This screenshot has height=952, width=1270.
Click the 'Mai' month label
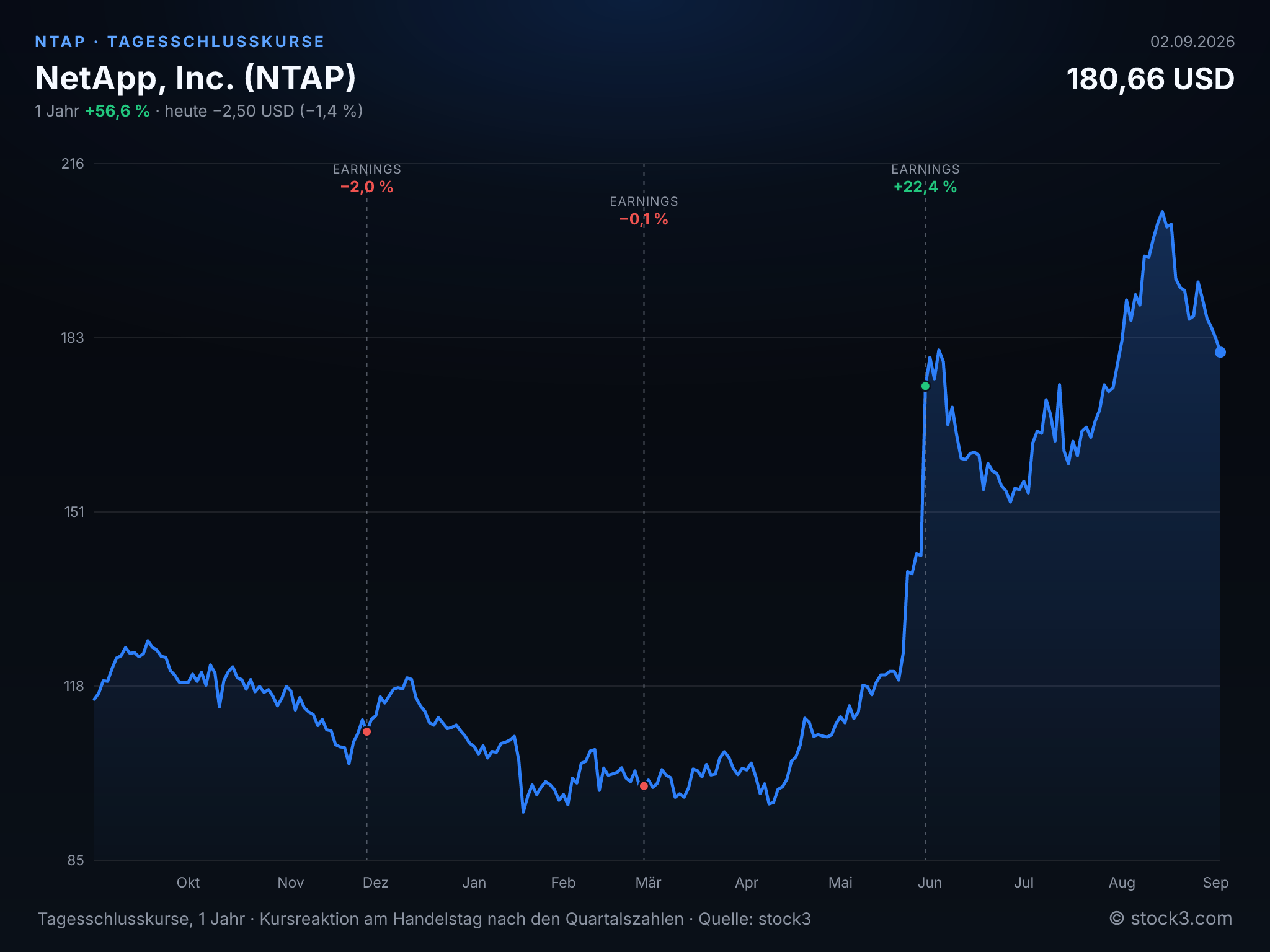[x=840, y=883]
